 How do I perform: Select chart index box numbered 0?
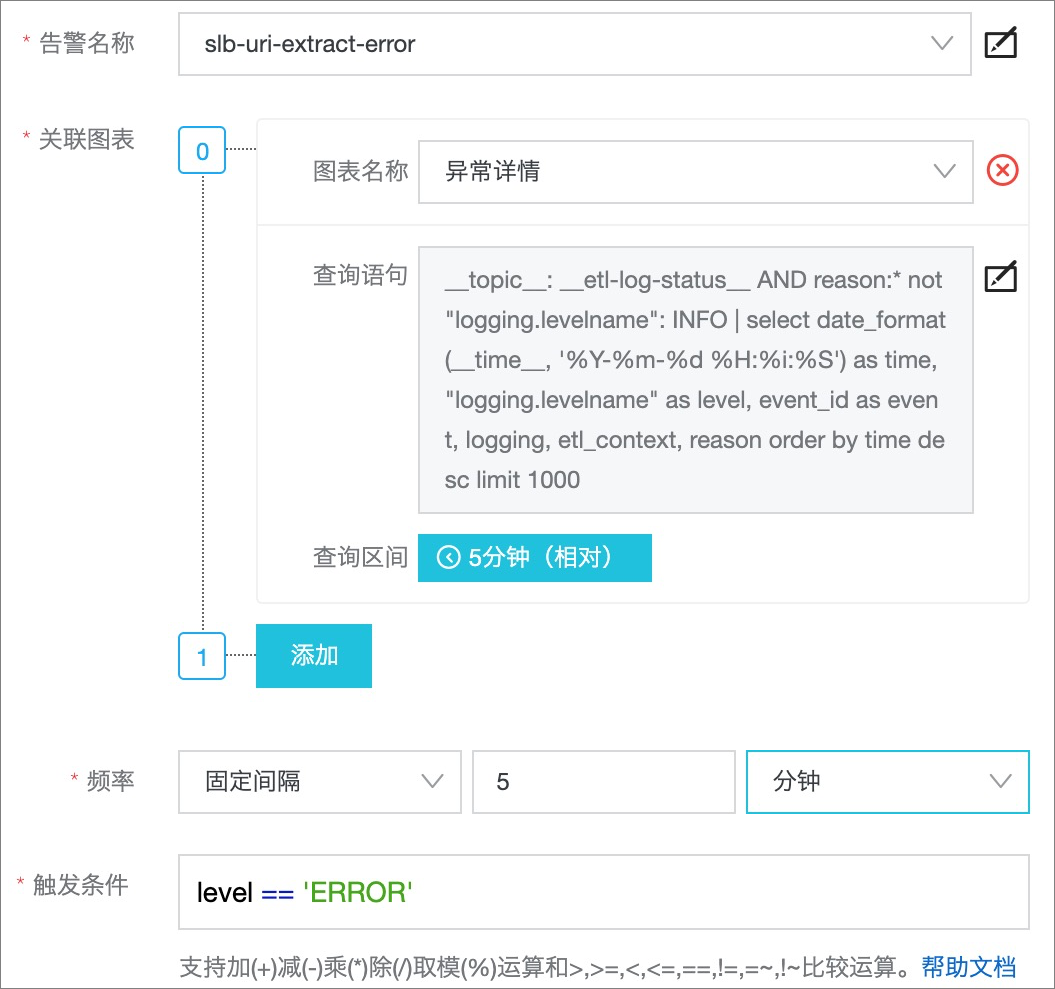(202, 150)
